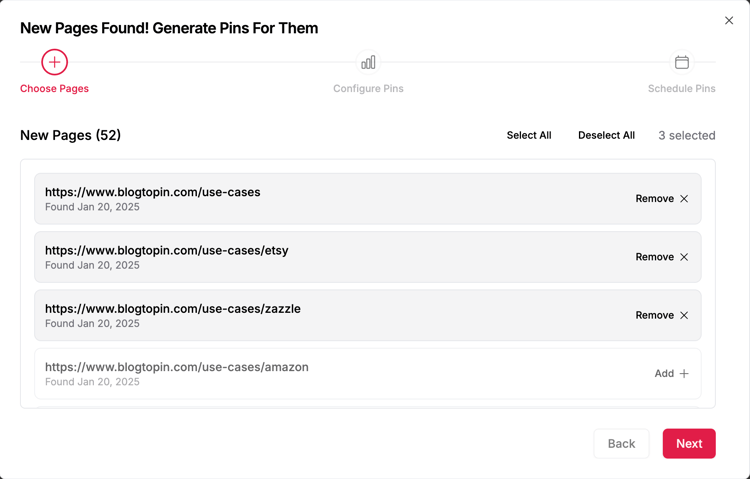Close the dialog with the X icon
This screenshot has width=750, height=479.
coord(729,20)
